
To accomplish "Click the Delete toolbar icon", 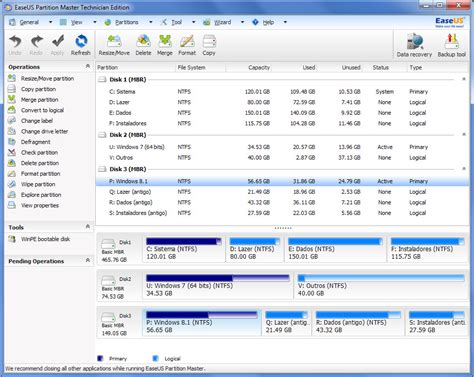I will point(143,45).
